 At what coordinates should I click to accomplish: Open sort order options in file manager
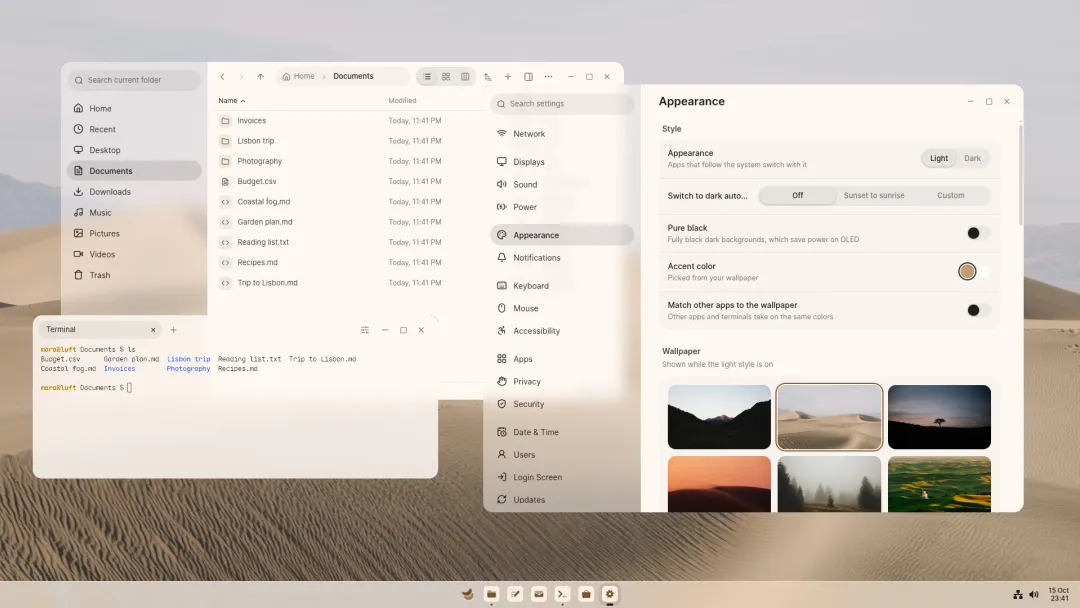coord(488,76)
